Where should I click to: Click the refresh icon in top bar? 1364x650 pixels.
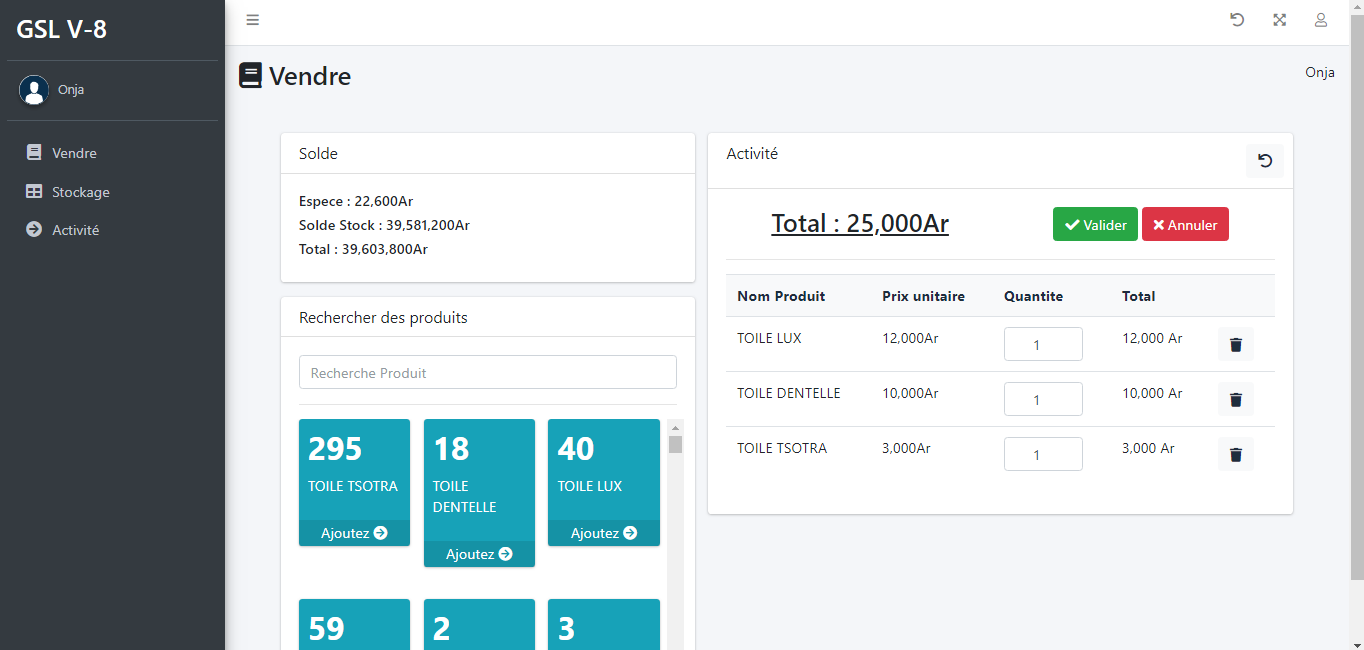(1237, 20)
